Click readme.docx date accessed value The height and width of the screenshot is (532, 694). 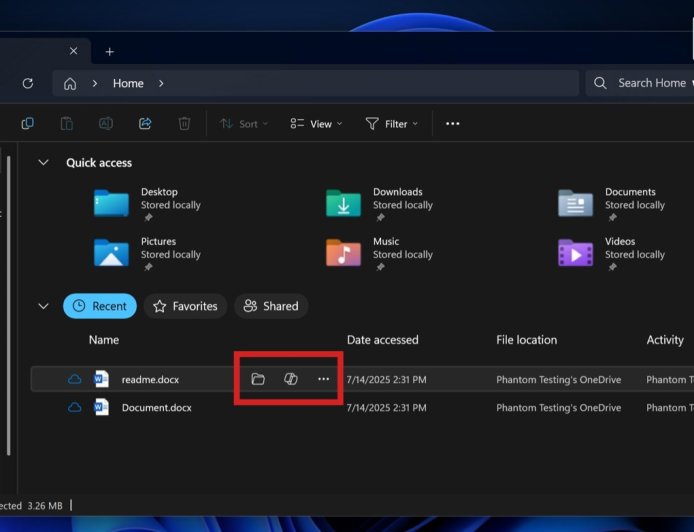[x=386, y=379]
